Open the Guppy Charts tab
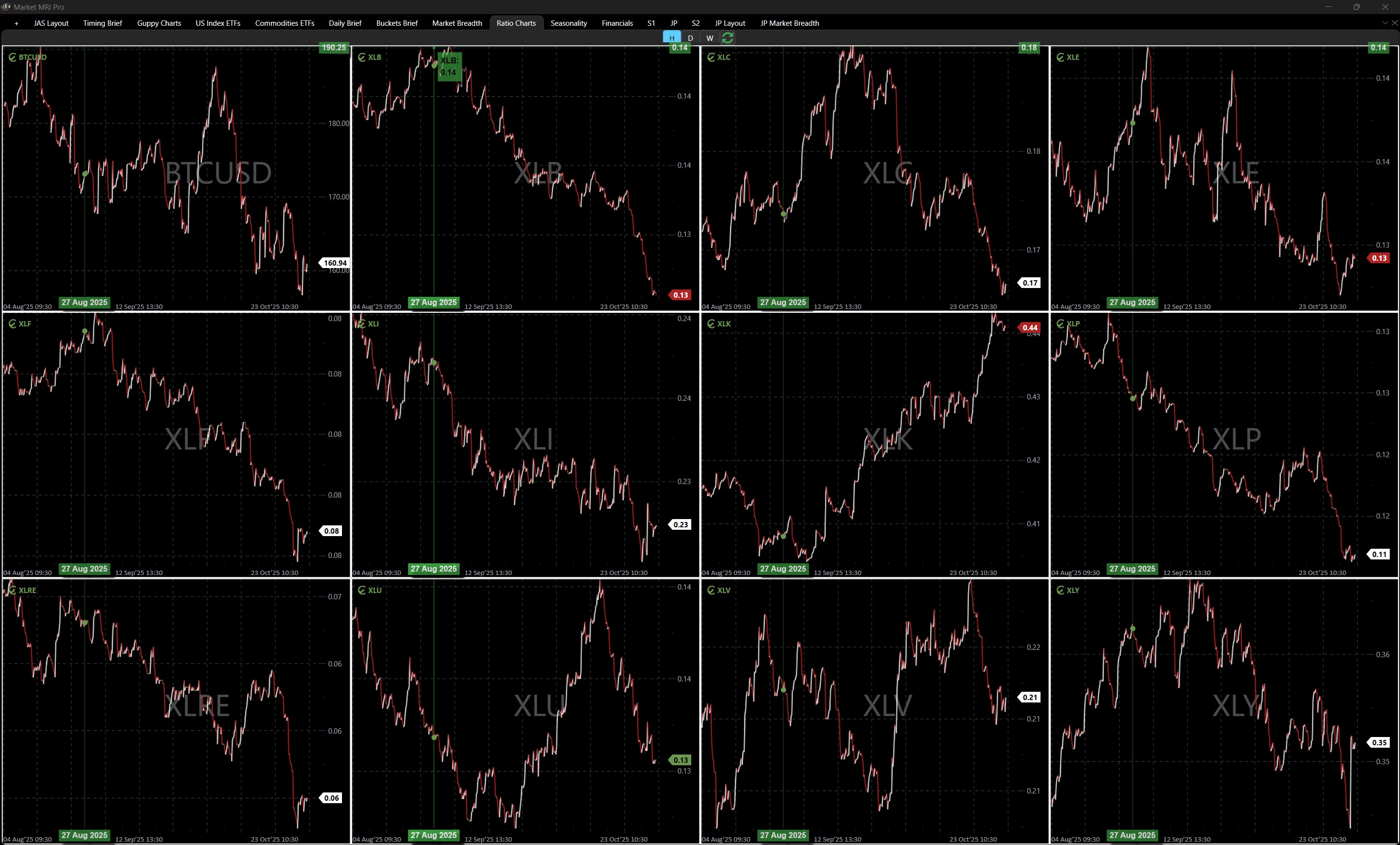This screenshot has height=845, width=1400. click(159, 23)
